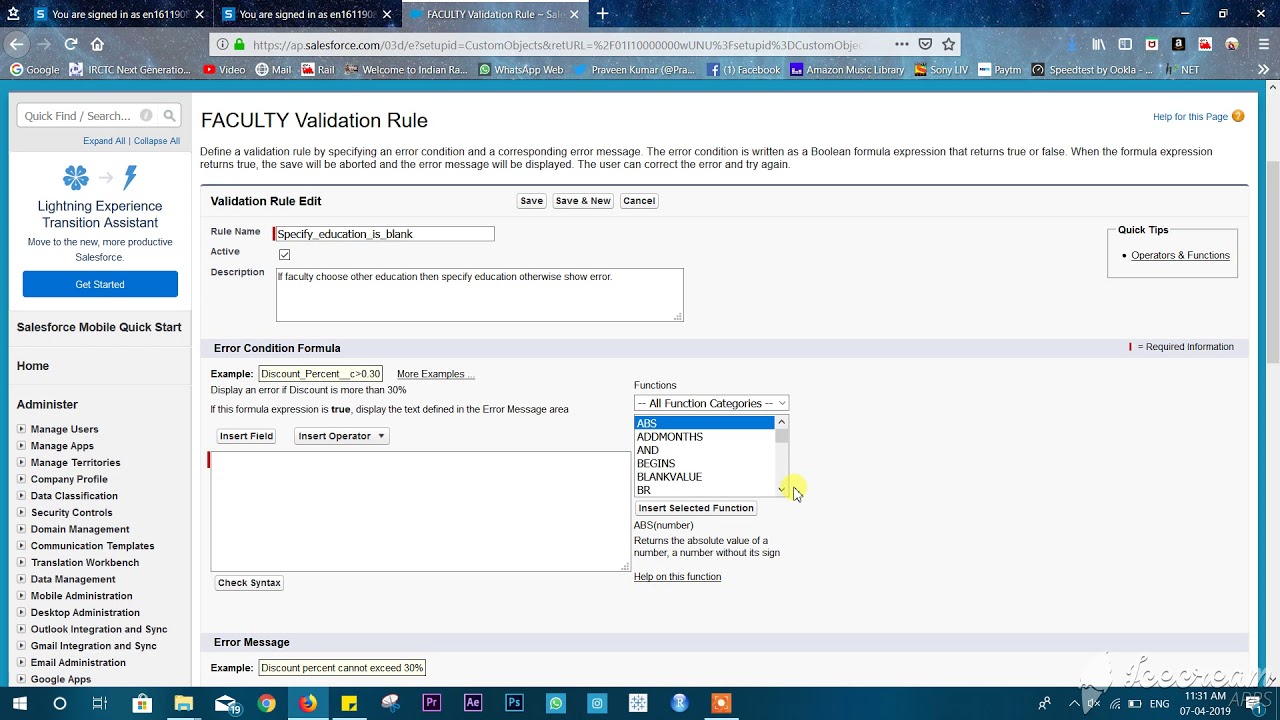Click the Save button
Viewport: 1280px width, 720px height.
pyautogui.click(x=531, y=201)
